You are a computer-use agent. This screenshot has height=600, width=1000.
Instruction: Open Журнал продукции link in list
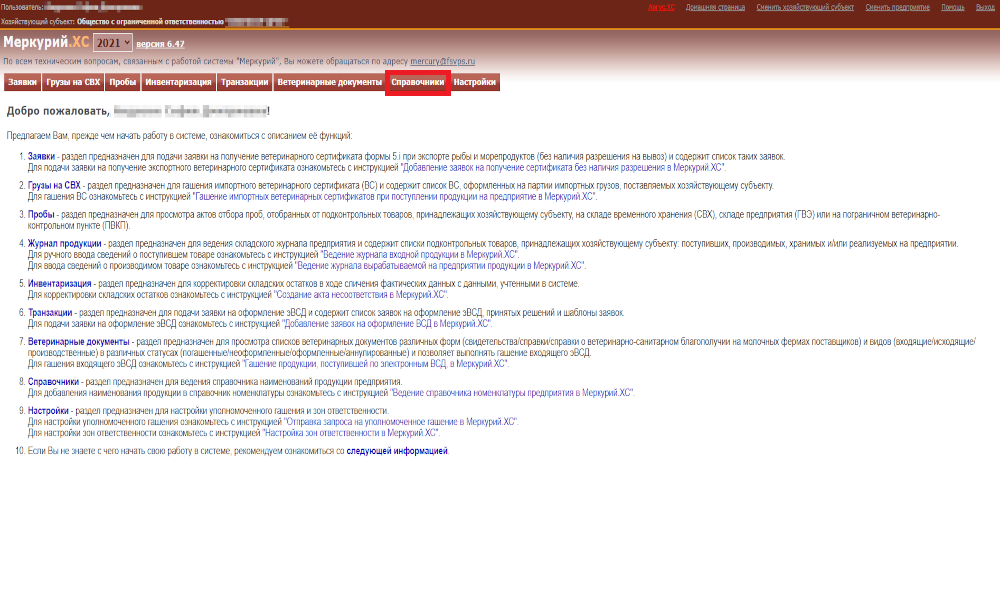coord(64,244)
